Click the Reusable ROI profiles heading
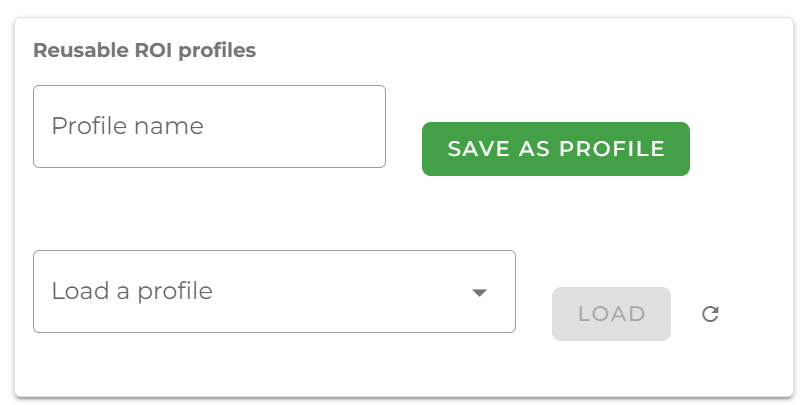Screen dimensions: 804x405 [145, 51]
